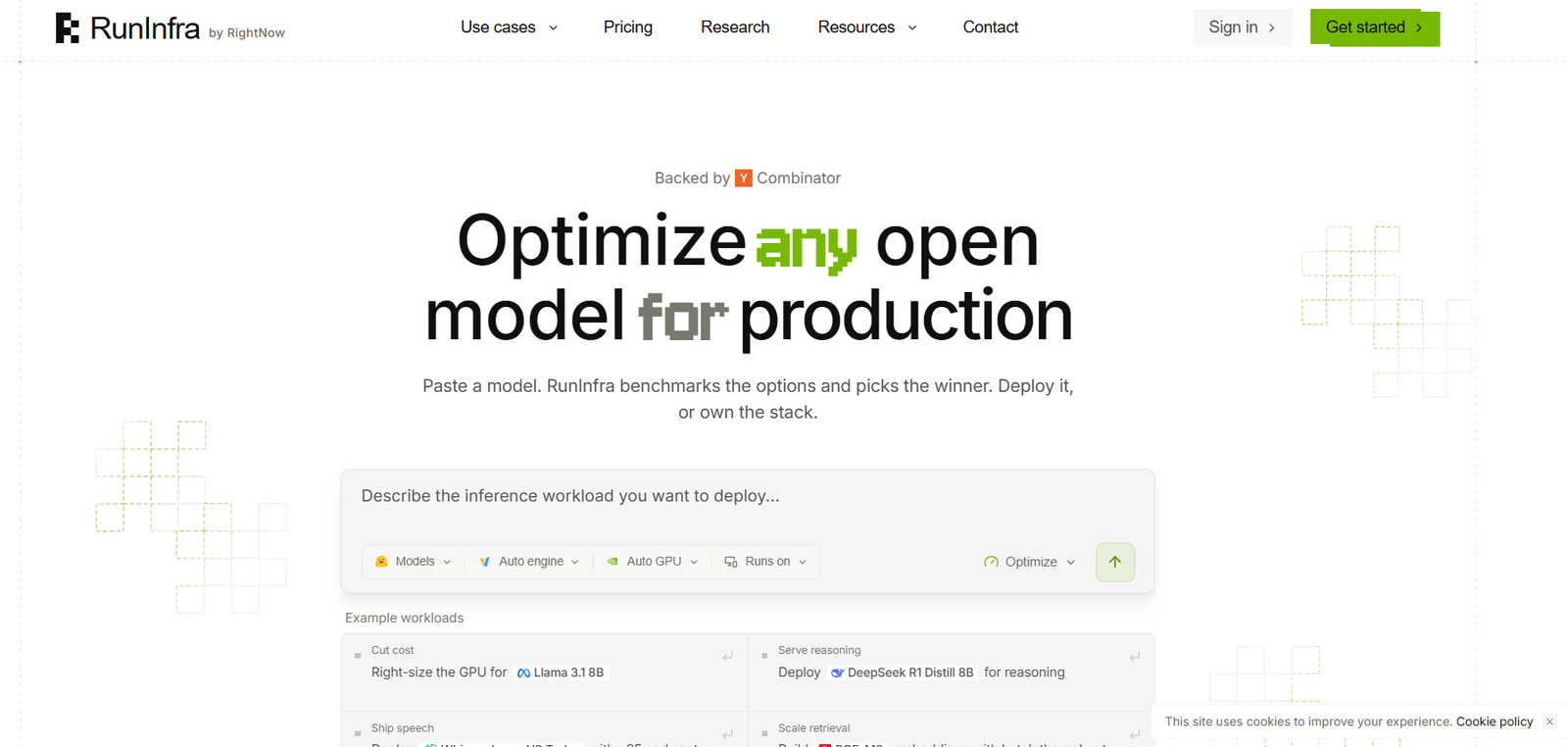The height and width of the screenshot is (747, 1568).
Task: Select the Cut cost example workload
Action: point(544,672)
